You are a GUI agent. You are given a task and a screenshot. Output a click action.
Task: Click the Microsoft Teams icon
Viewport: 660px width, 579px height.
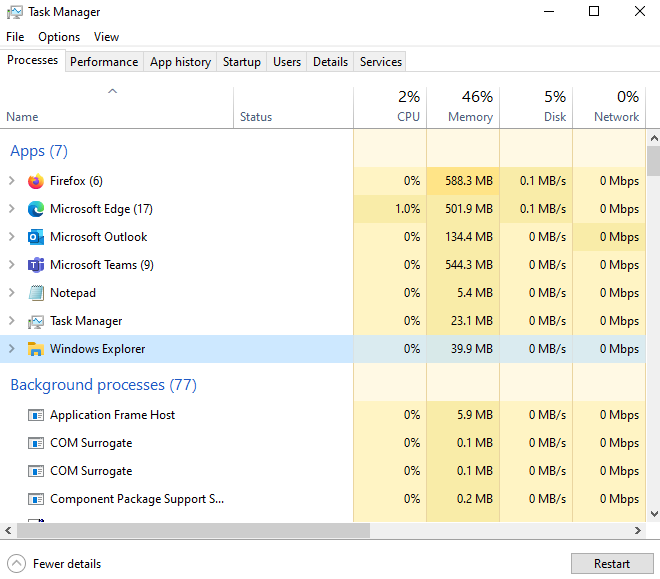click(36, 265)
